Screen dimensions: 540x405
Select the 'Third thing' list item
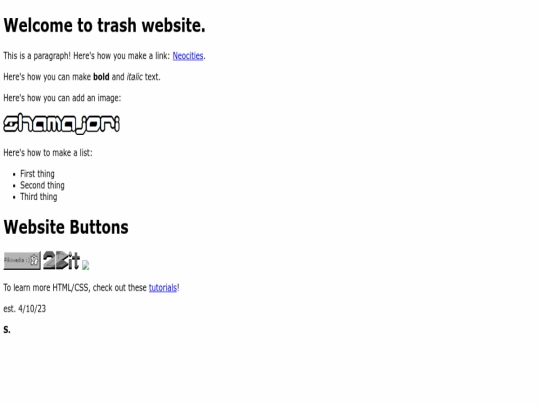point(39,197)
